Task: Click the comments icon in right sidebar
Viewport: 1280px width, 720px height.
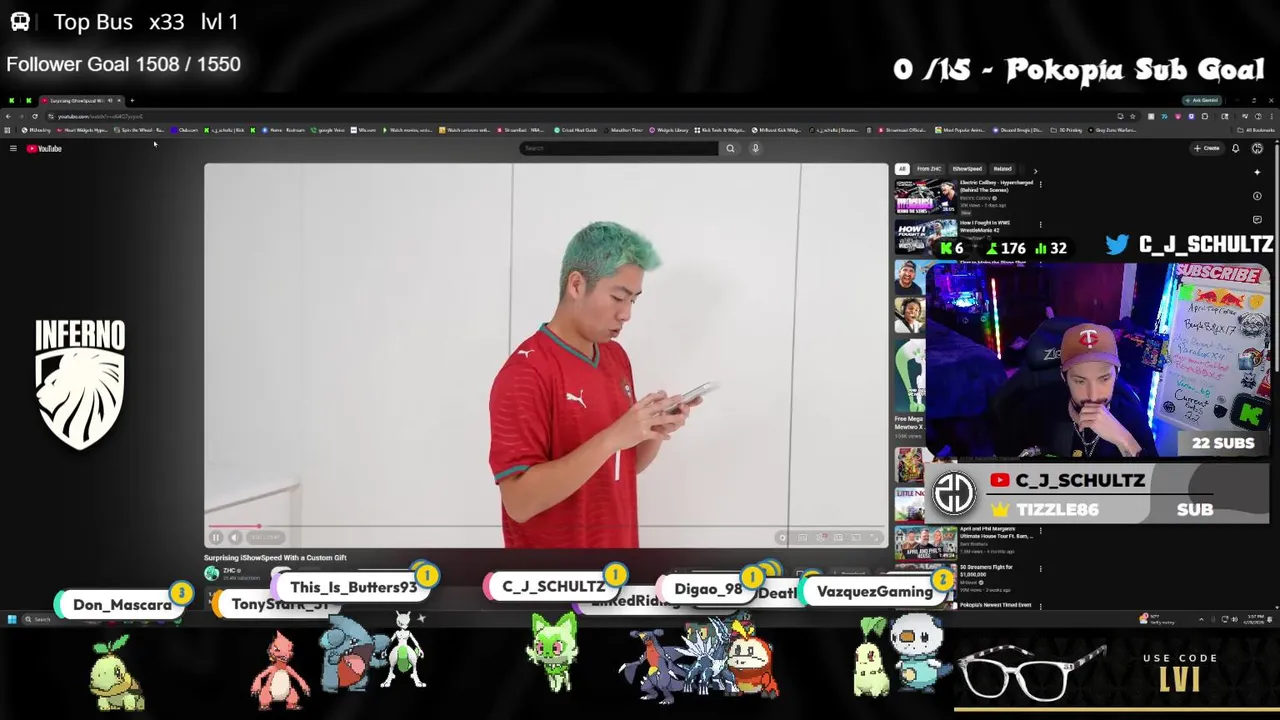Action: [x=1257, y=220]
